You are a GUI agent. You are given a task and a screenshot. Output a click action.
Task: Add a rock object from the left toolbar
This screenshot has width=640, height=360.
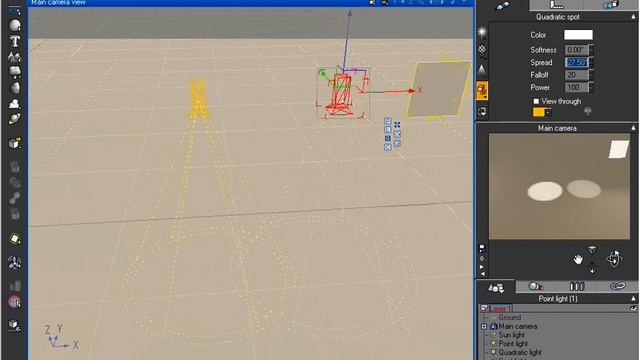point(15,88)
